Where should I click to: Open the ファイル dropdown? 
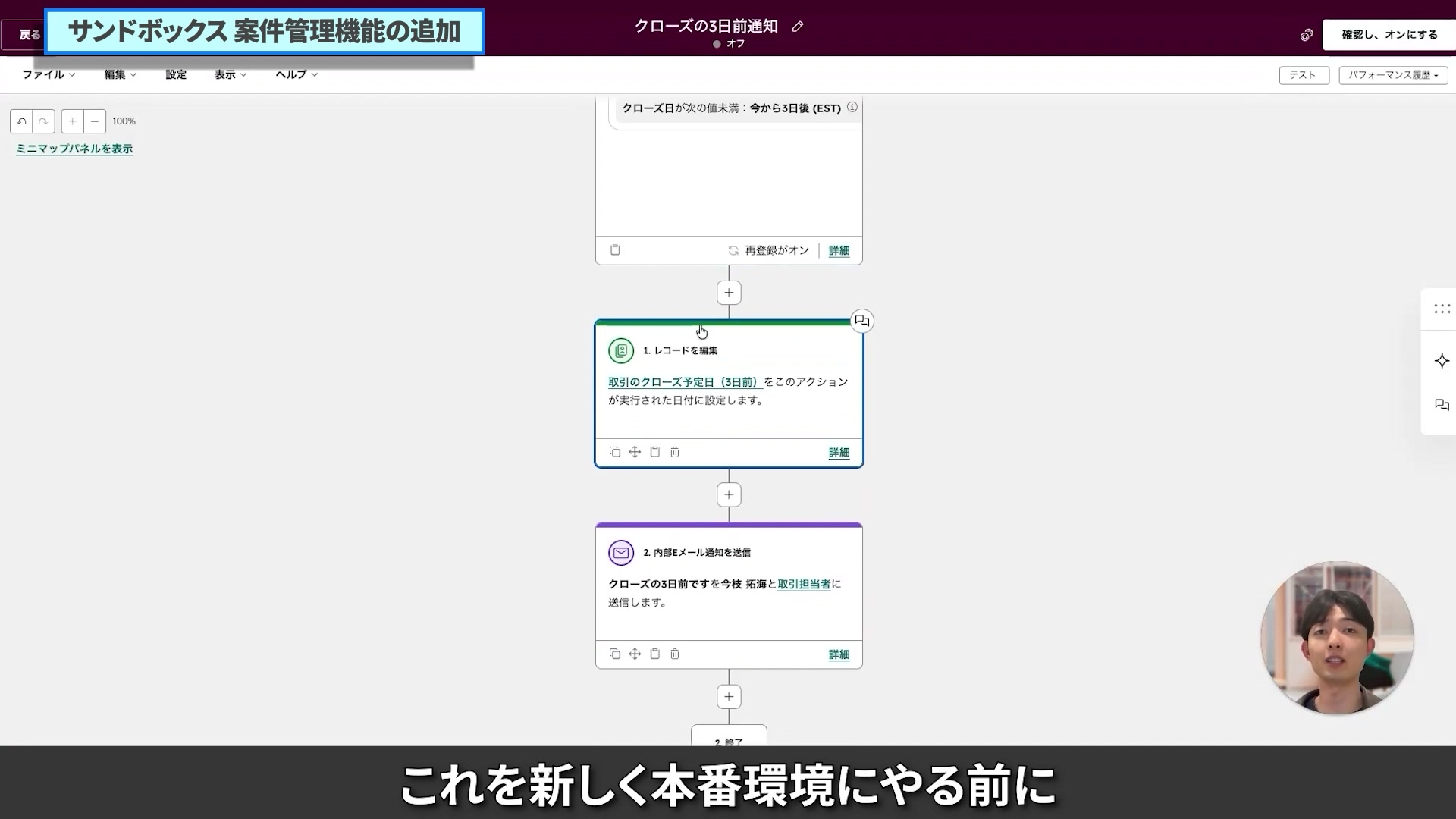point(47,74)
